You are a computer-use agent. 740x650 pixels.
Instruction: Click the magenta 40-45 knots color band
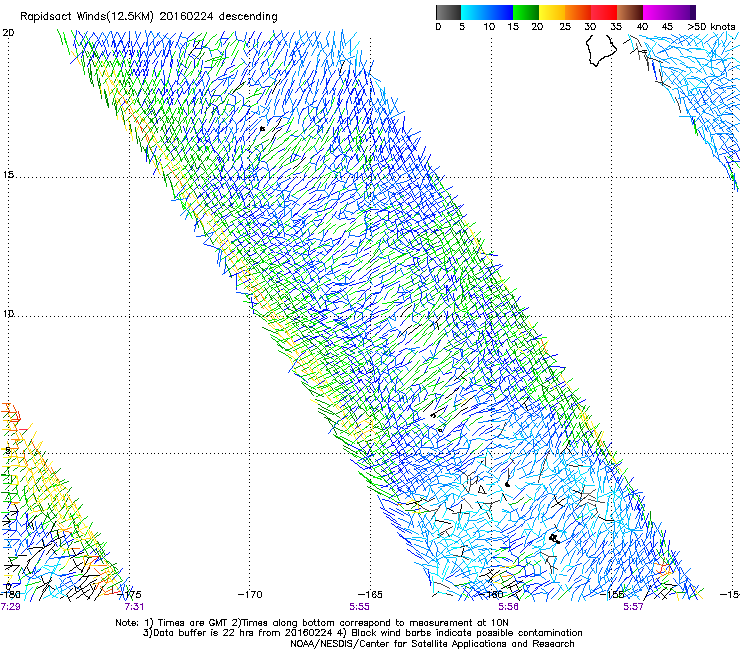656,12
